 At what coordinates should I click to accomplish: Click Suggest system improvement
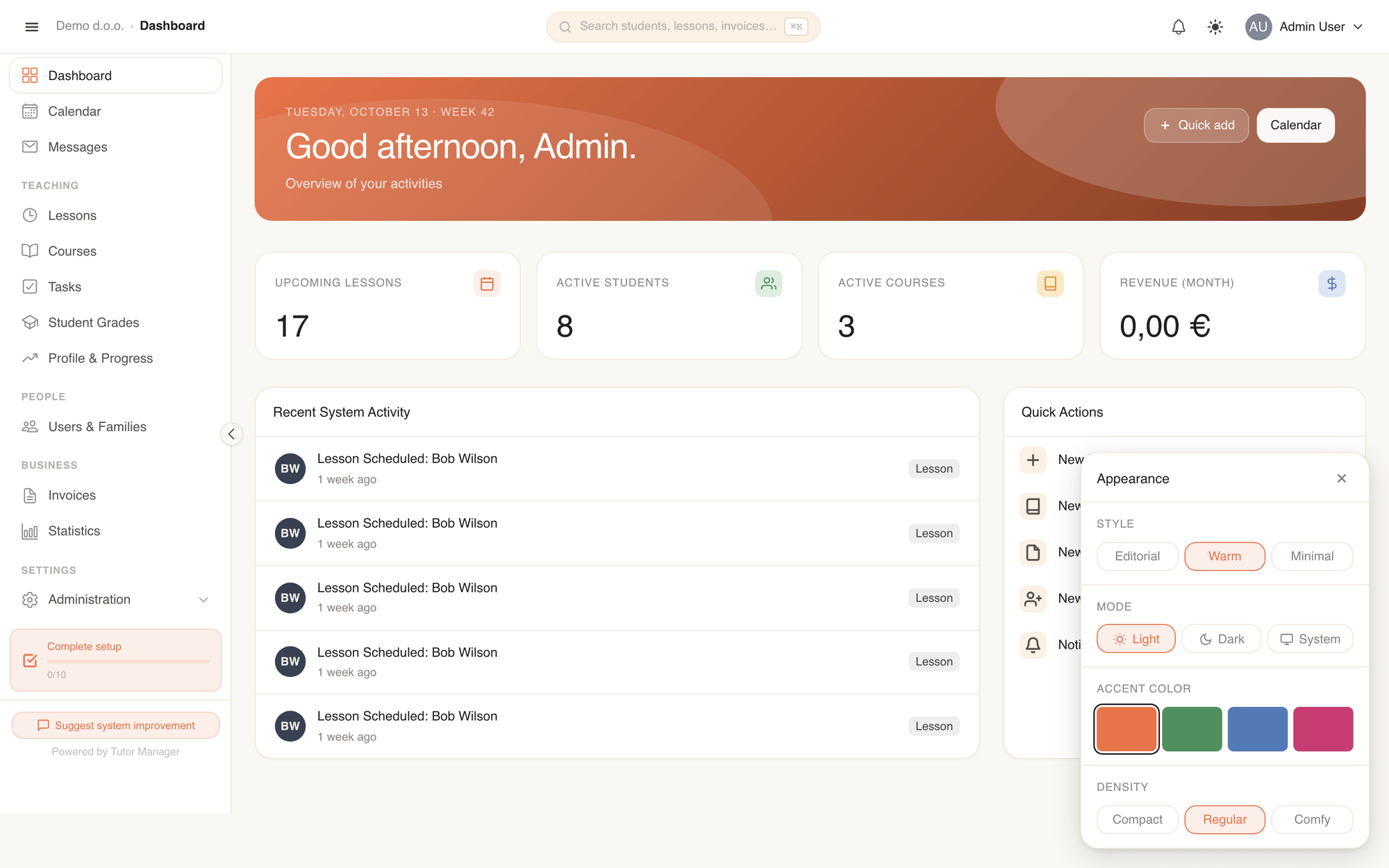click(x=115, y=725)
